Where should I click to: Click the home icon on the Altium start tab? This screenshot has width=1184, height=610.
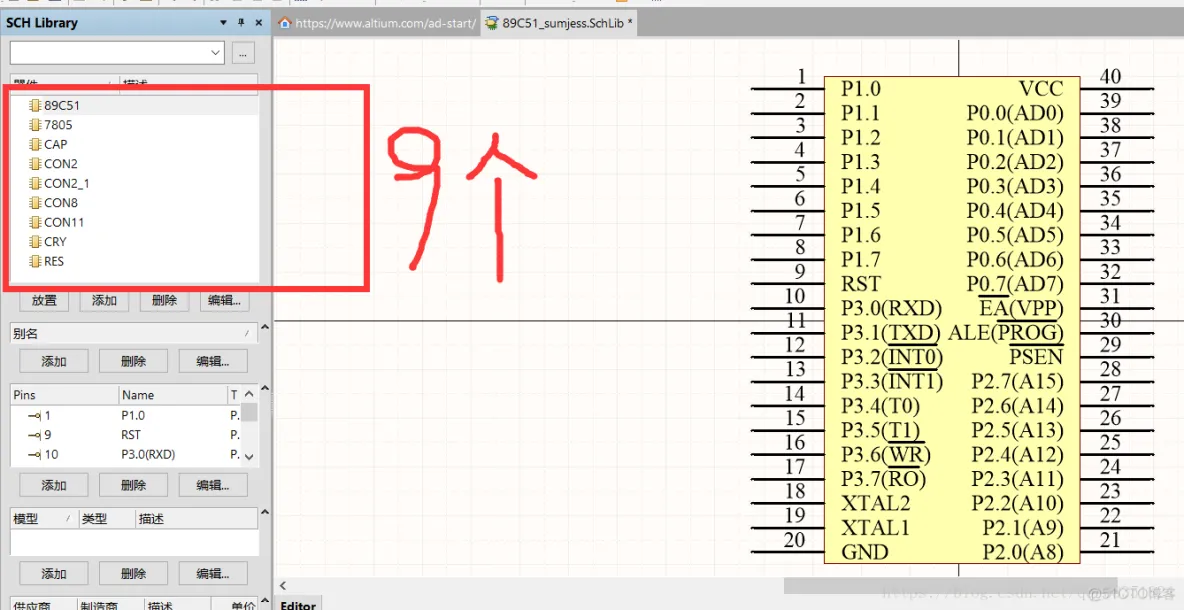pyautogui.click(x=285, y=23)
